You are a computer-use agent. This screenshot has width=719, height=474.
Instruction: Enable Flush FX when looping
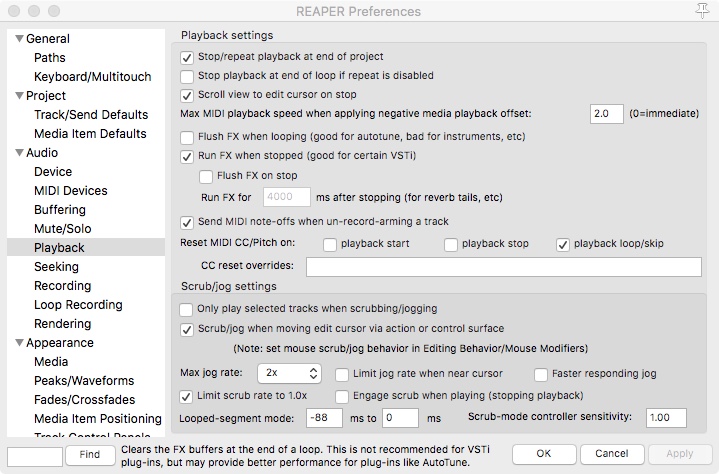[x=187, y=137]
